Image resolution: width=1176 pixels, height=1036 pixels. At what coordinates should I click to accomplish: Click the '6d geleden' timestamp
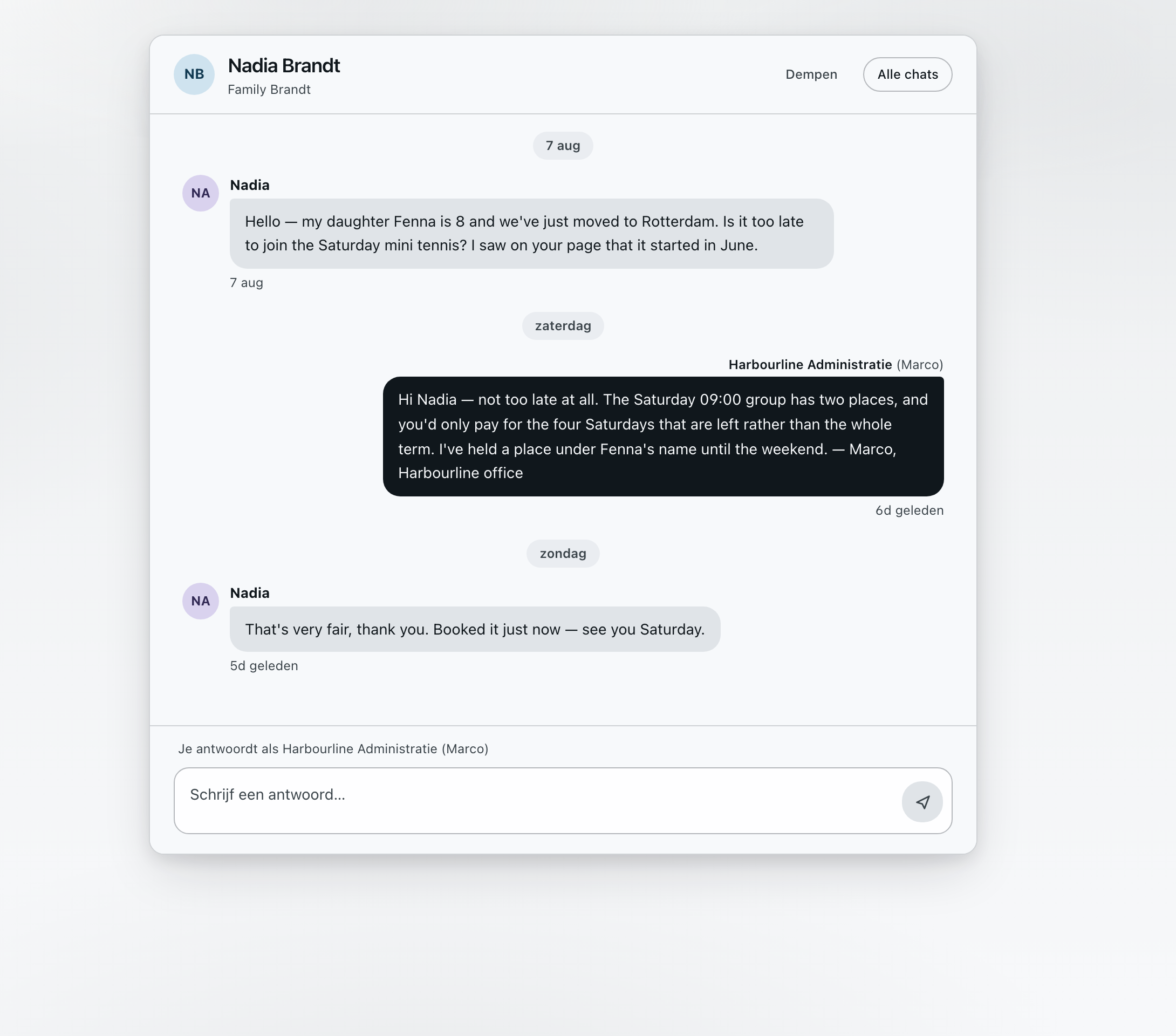(x=909, y=510)
